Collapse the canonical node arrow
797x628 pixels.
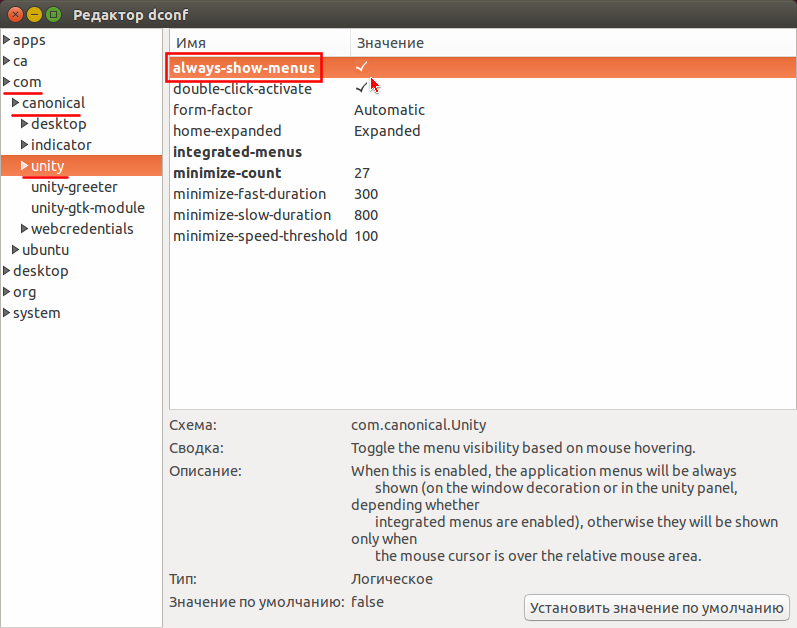point(16,102)
